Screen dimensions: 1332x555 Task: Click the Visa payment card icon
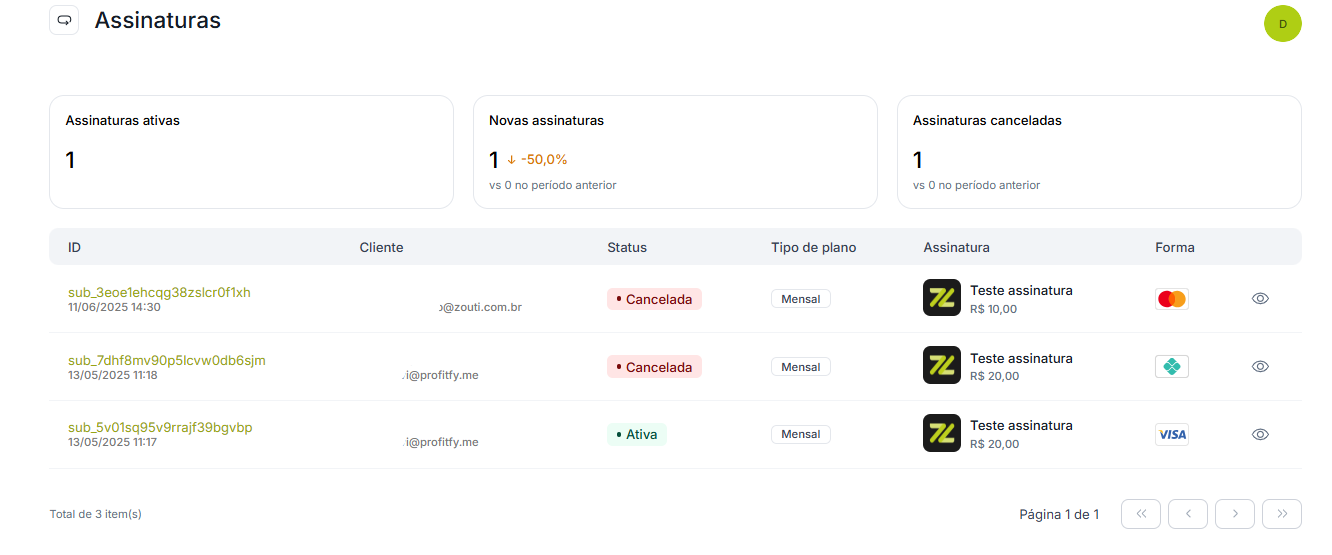coord(1171,434)
